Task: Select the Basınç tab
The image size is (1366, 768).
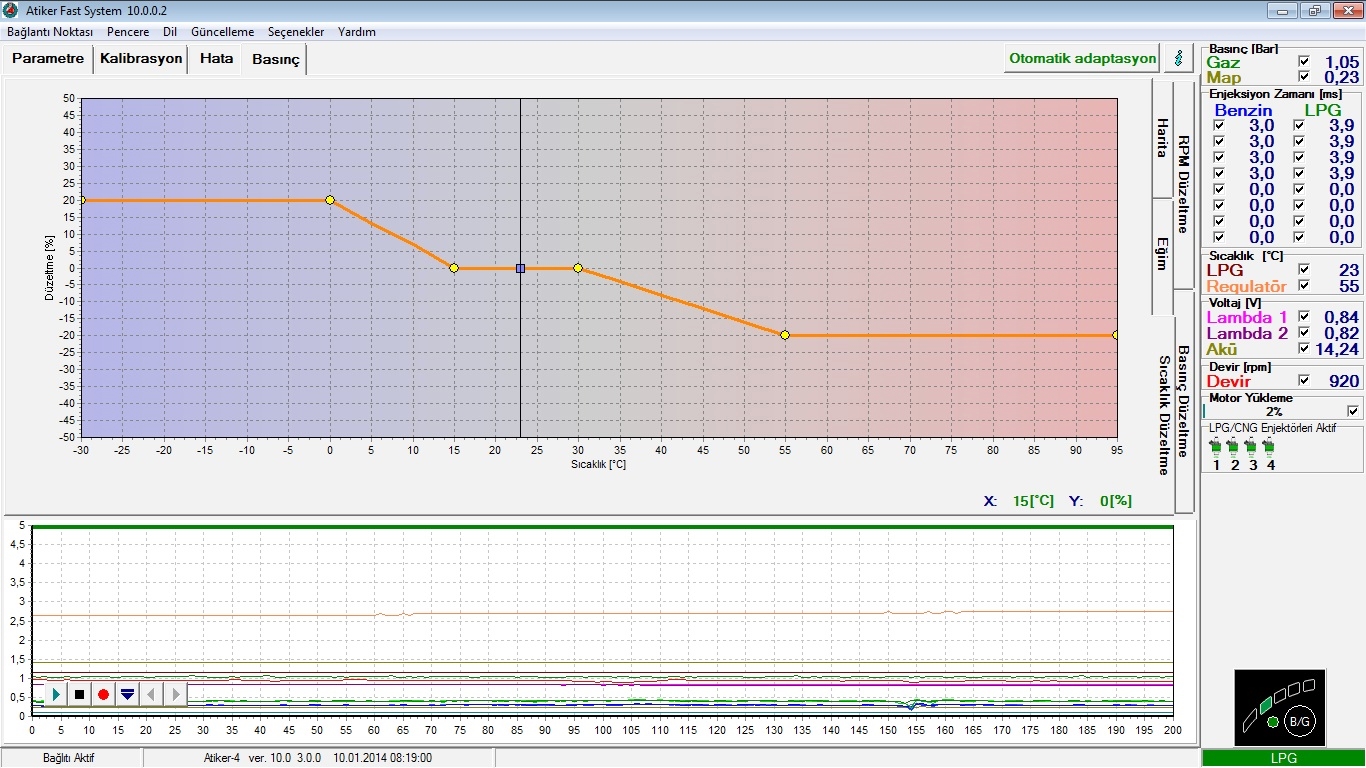Action: click(275, 60)
